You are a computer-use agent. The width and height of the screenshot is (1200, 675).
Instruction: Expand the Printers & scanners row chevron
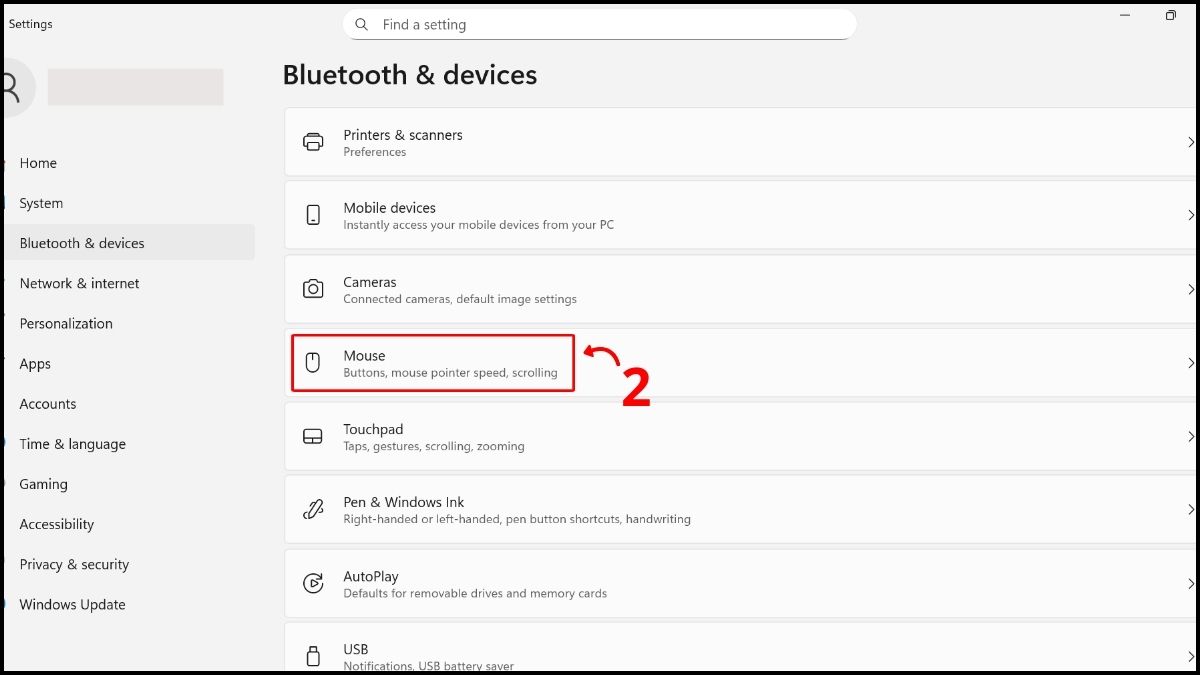[x=1190, y=142]
